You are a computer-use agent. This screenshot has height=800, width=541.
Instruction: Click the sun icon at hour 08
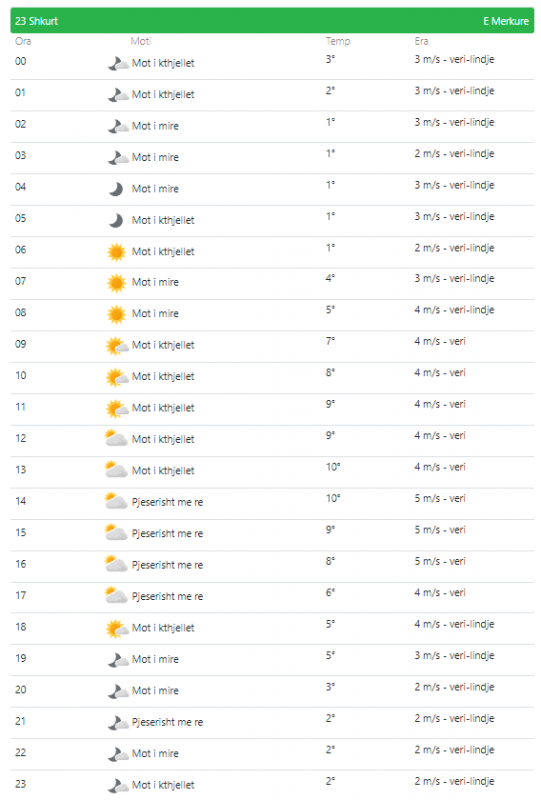pos(116,314)
